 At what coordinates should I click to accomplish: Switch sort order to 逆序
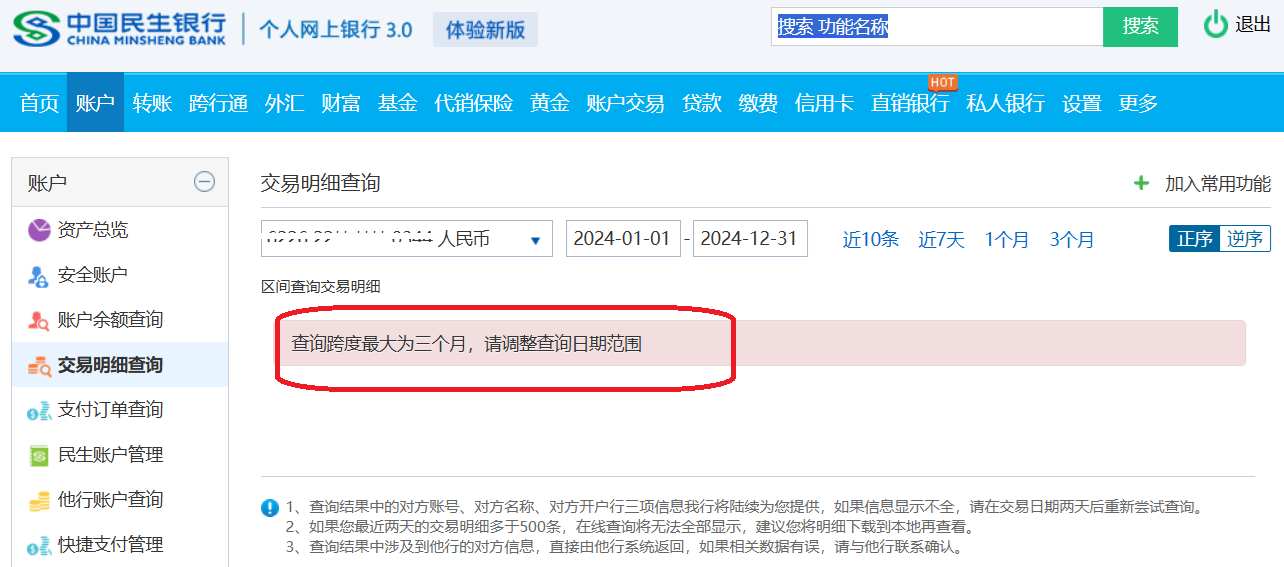(1245, 239)
